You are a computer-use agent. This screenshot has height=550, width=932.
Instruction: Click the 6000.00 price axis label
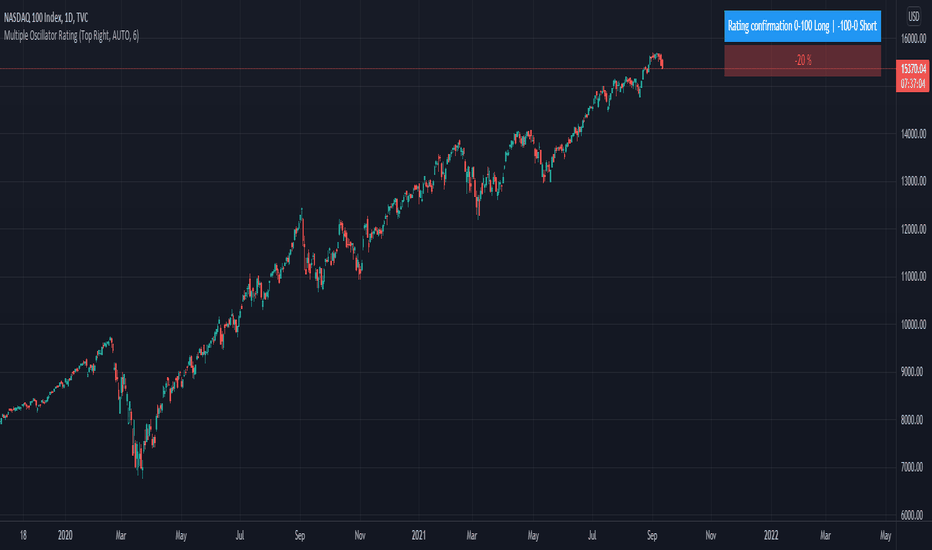pyautogui.click(x=913, y=516)
